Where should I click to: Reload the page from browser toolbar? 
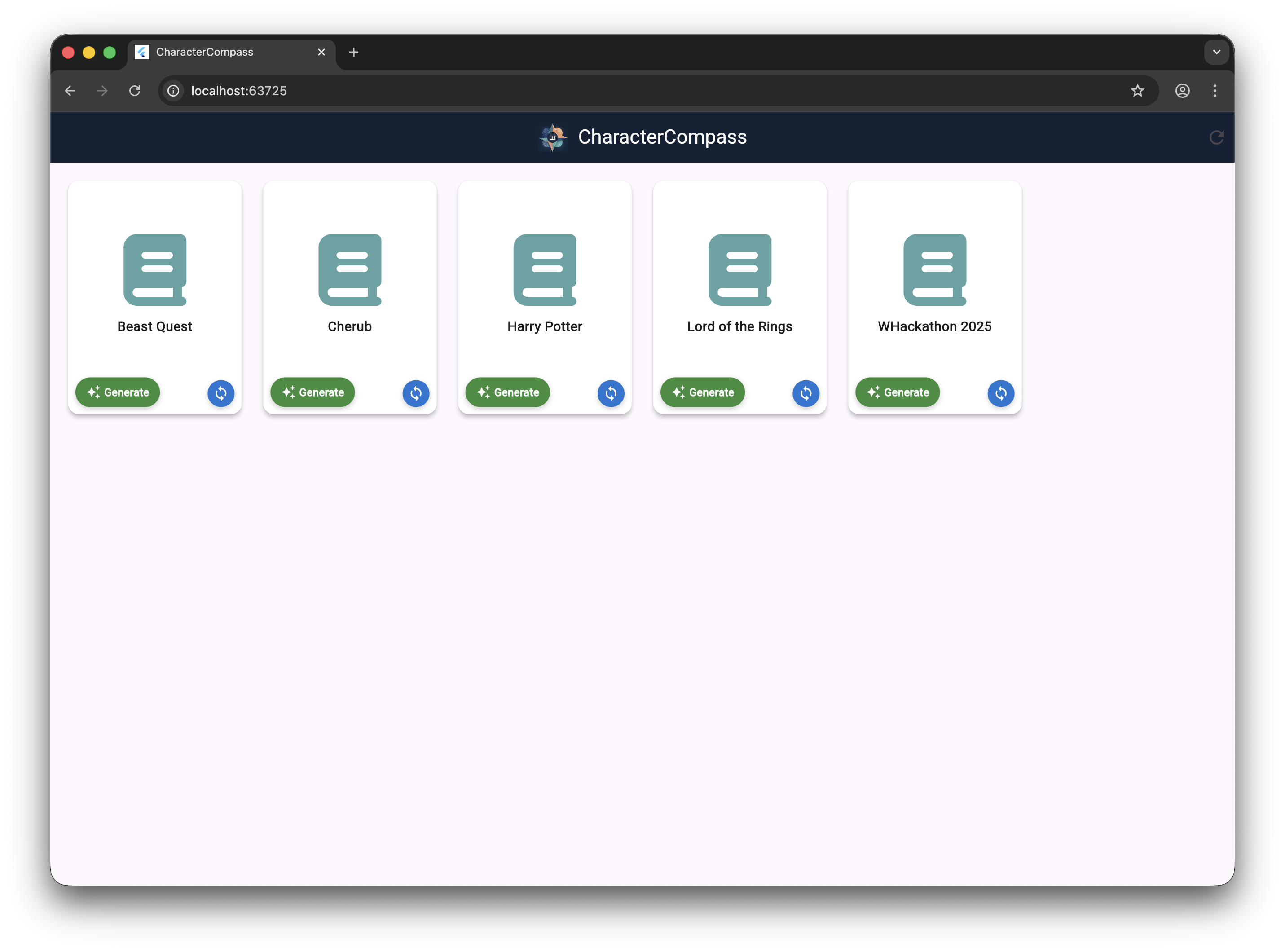[x=135, y=90]
